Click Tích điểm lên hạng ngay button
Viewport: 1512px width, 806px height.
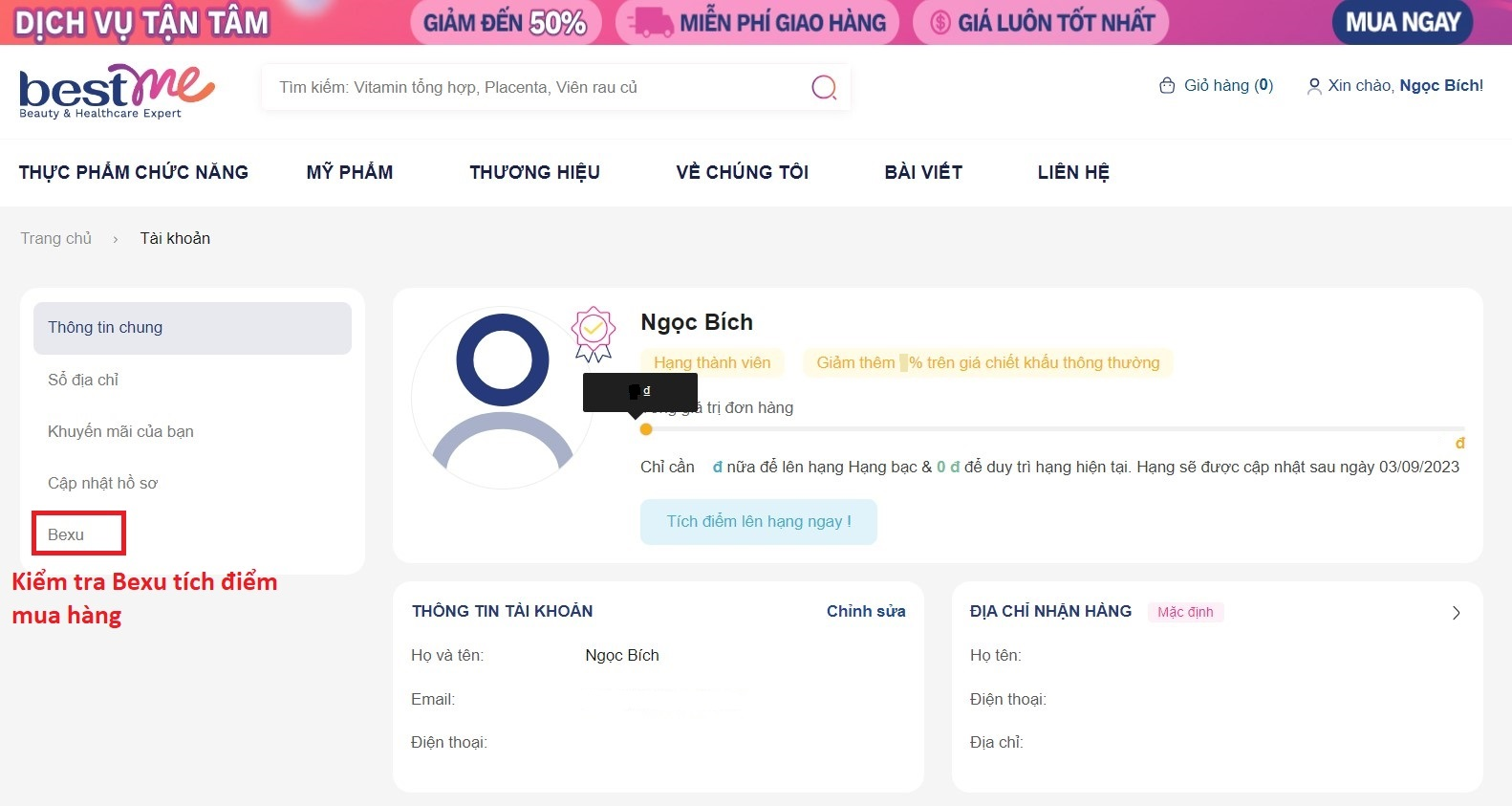(x=758, y=521)
